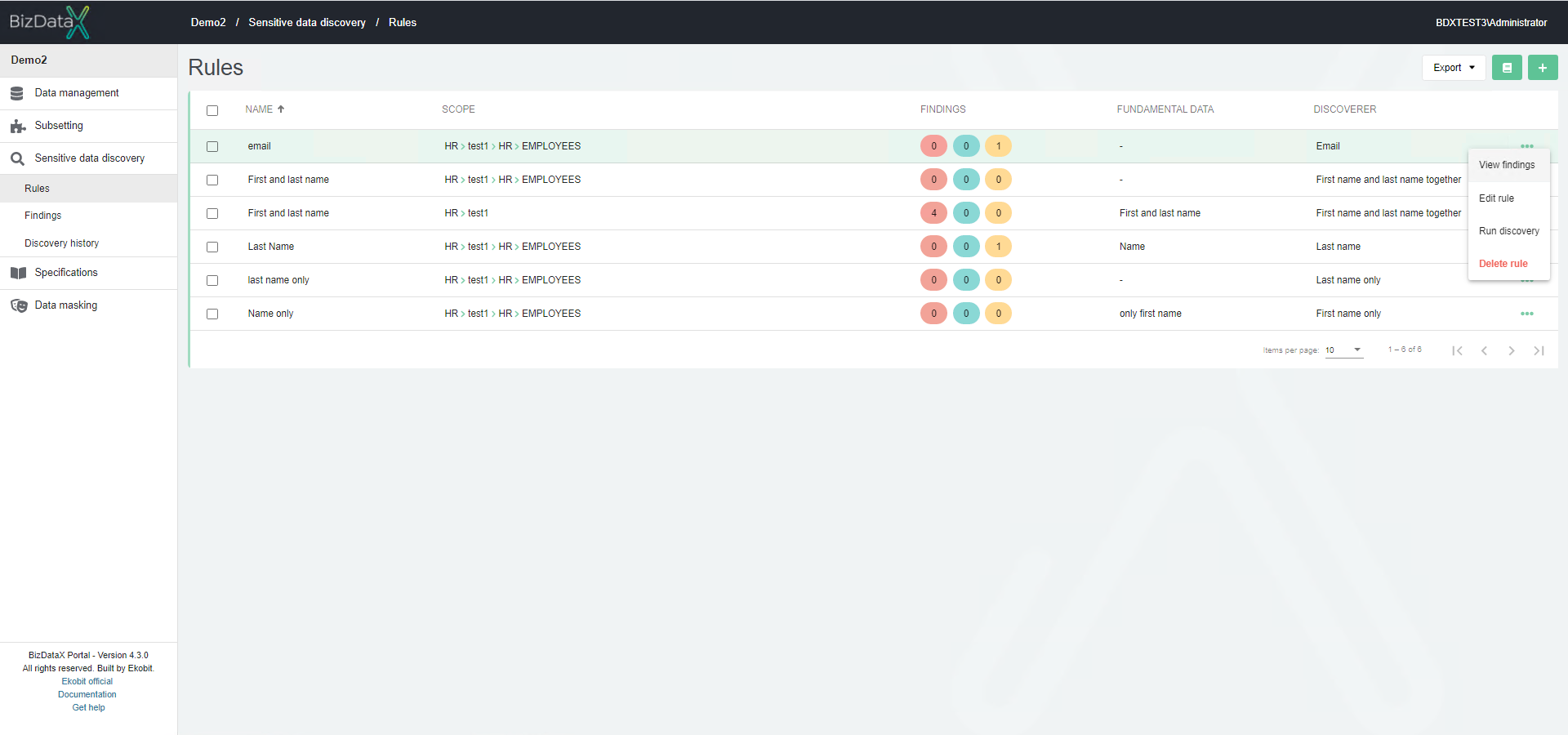Select View findings from the context menu
This screenshot has width=1568, height=735.
tap(1508, 165)
